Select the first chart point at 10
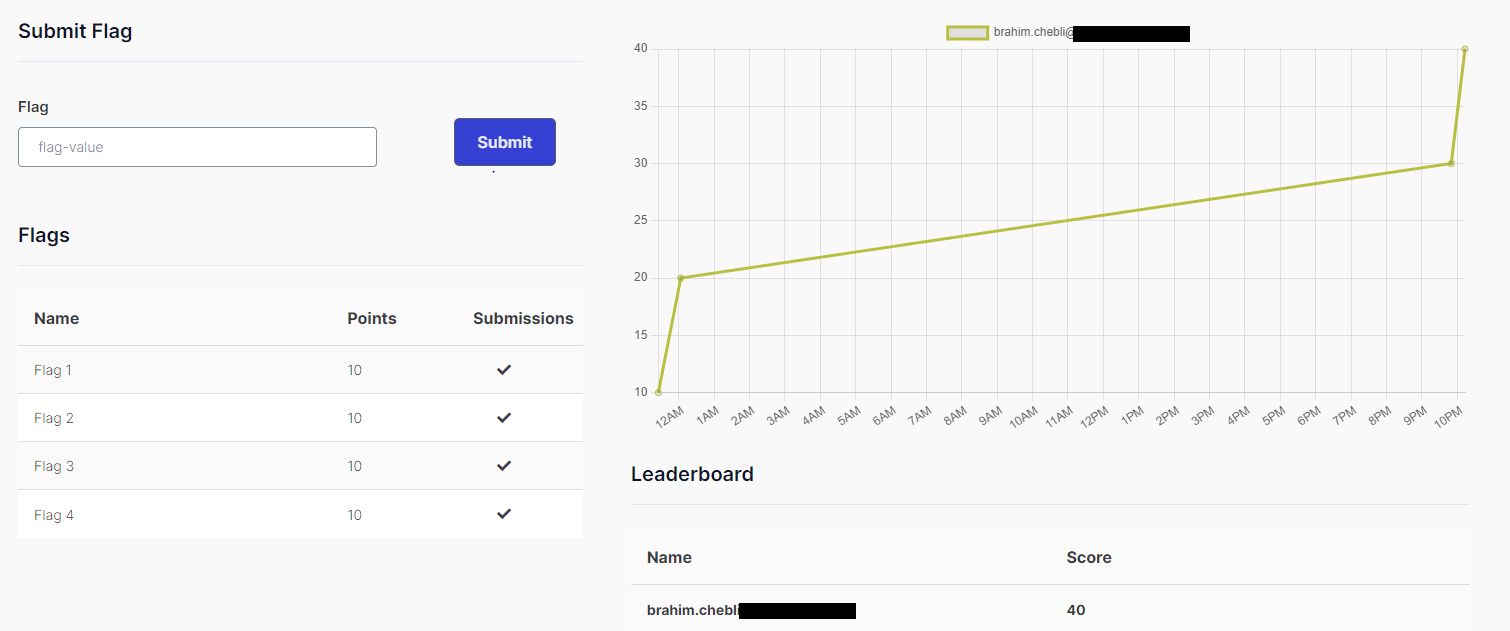The image size is (1510, 631). [658, 392]
